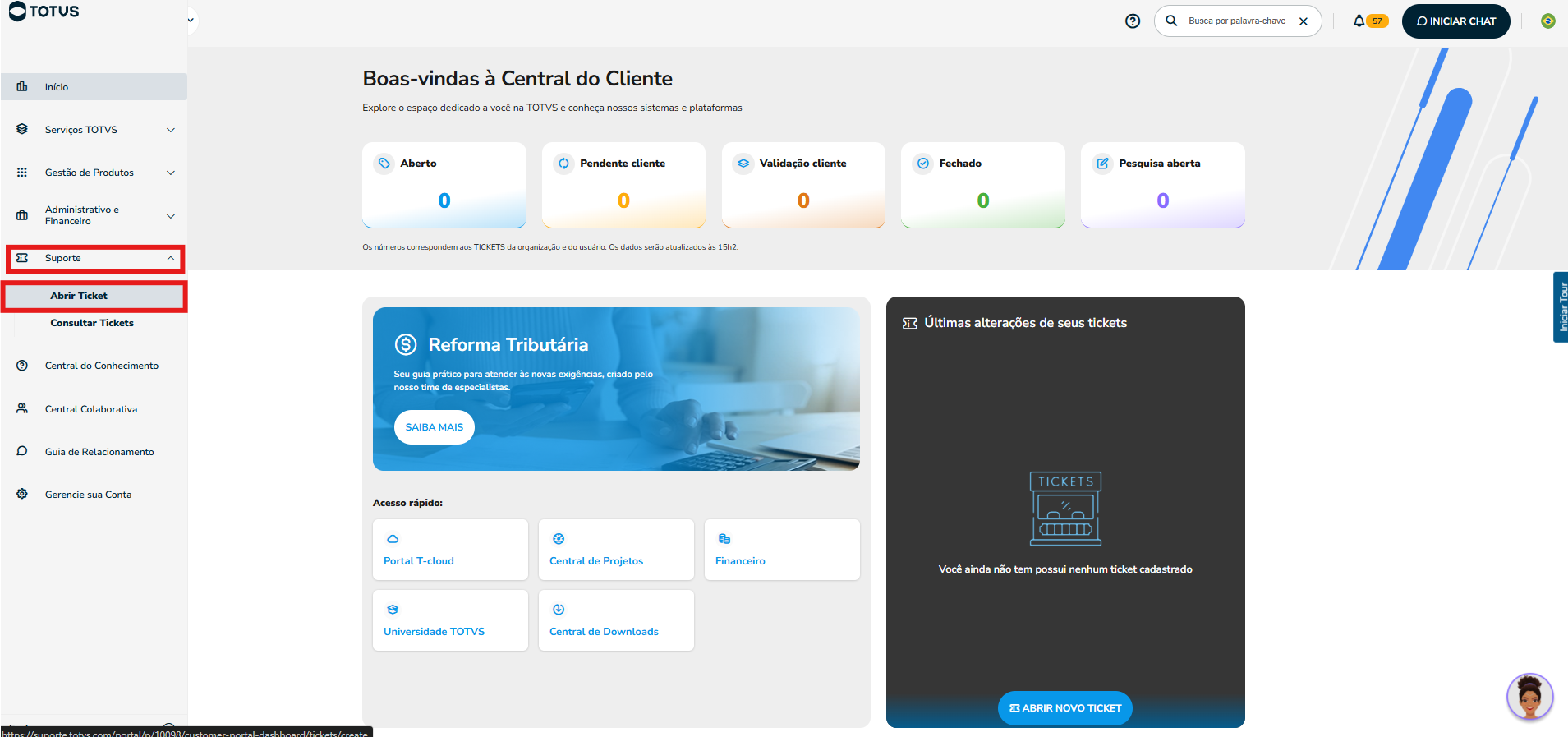Click the Administrativo e Financeiro briefcase icon
Image resolution: width=1568 pixels, height=737 pixels.
22,215
